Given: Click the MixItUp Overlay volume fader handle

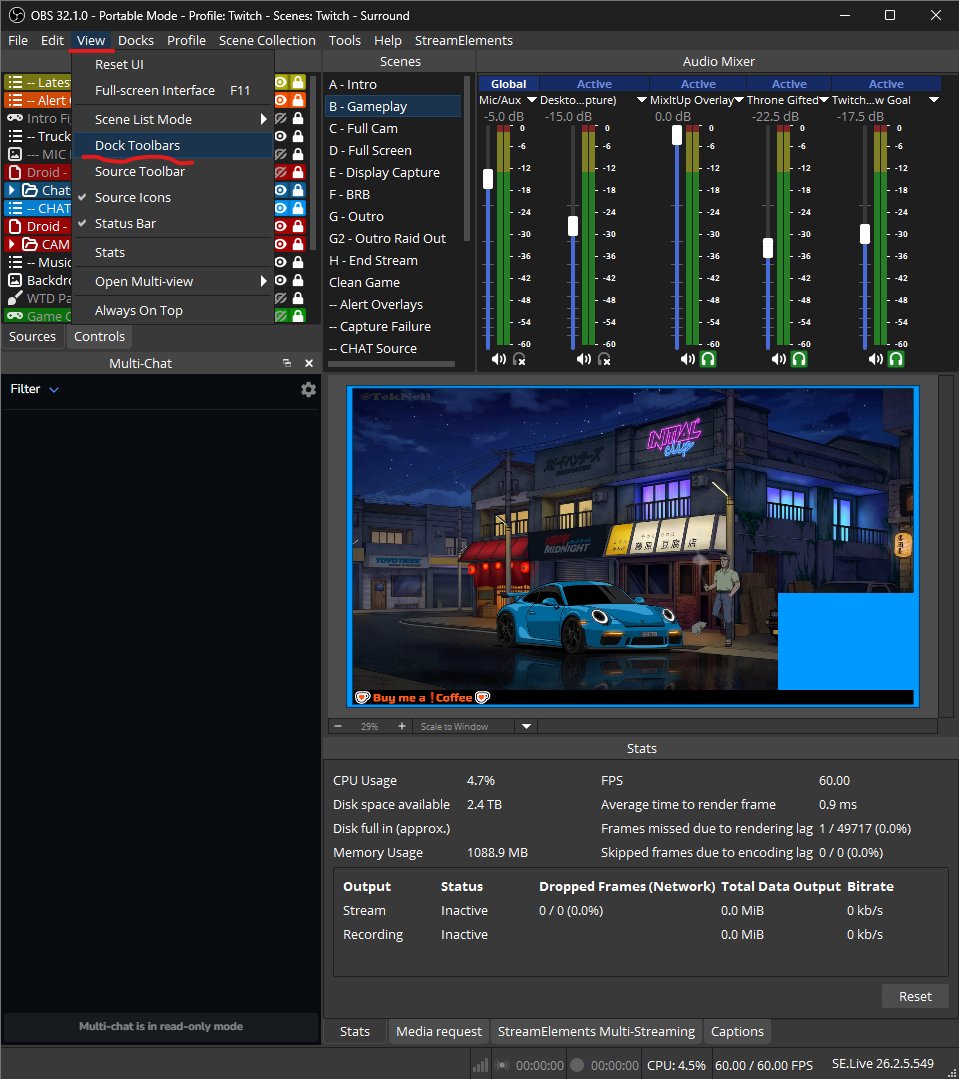Looking at the screenshot, I should tap(677, 135).
